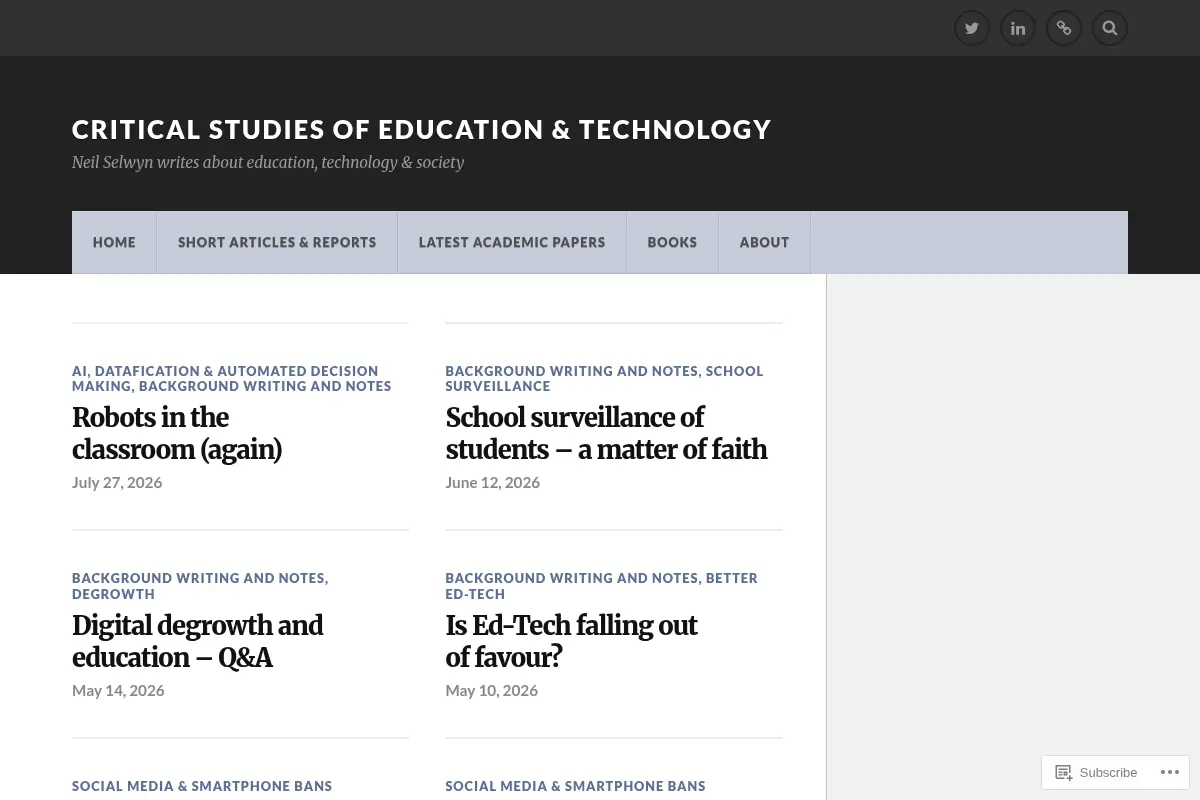This screenshot has width=1200, height=800.
Task: Open the Twitter profile icon
Action: pos(972,28)
